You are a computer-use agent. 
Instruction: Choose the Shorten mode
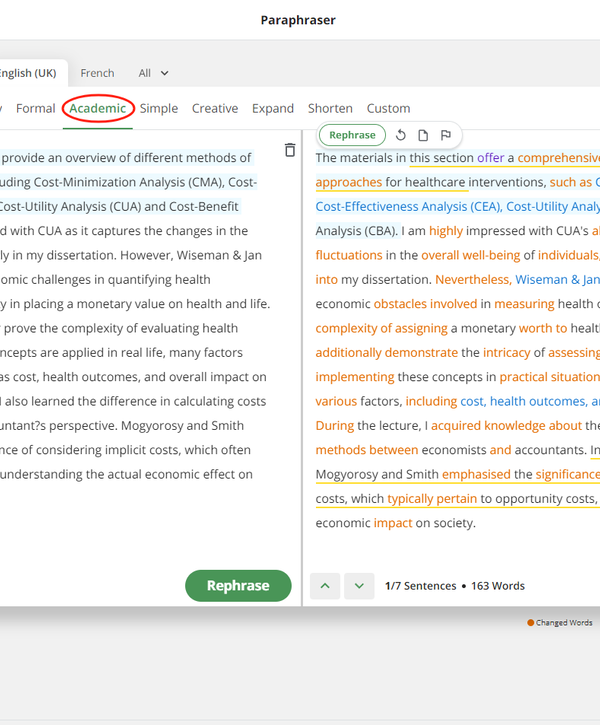[330, 108]
